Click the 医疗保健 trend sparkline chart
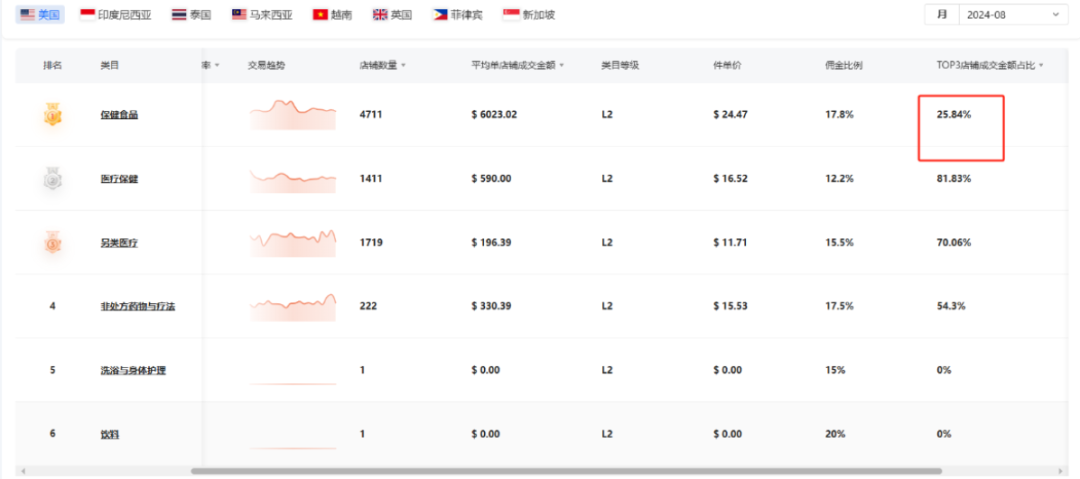1080x479 pixels. click(293, 180)
